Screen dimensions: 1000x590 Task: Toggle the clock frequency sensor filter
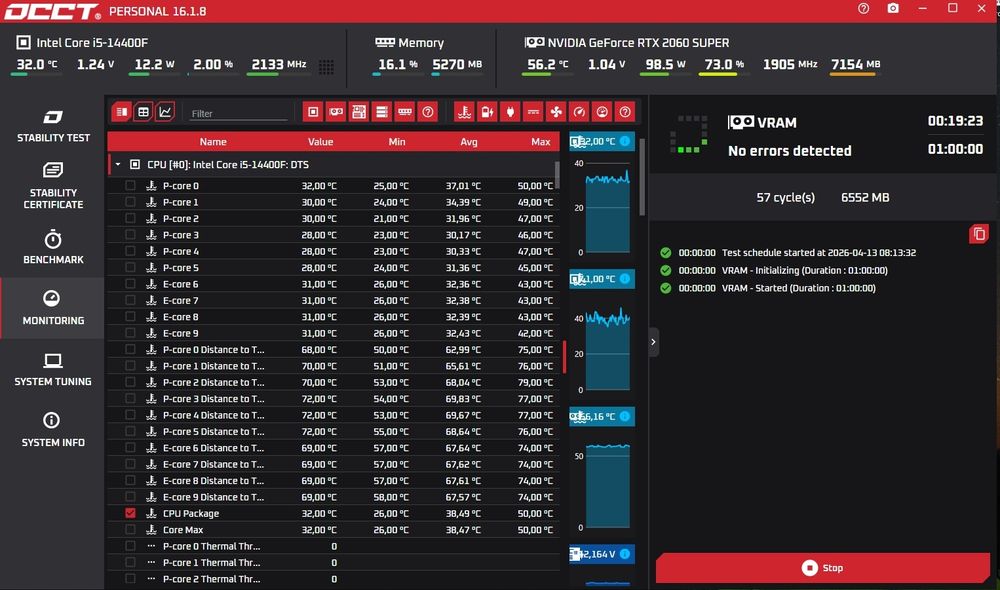click(579, 112)
